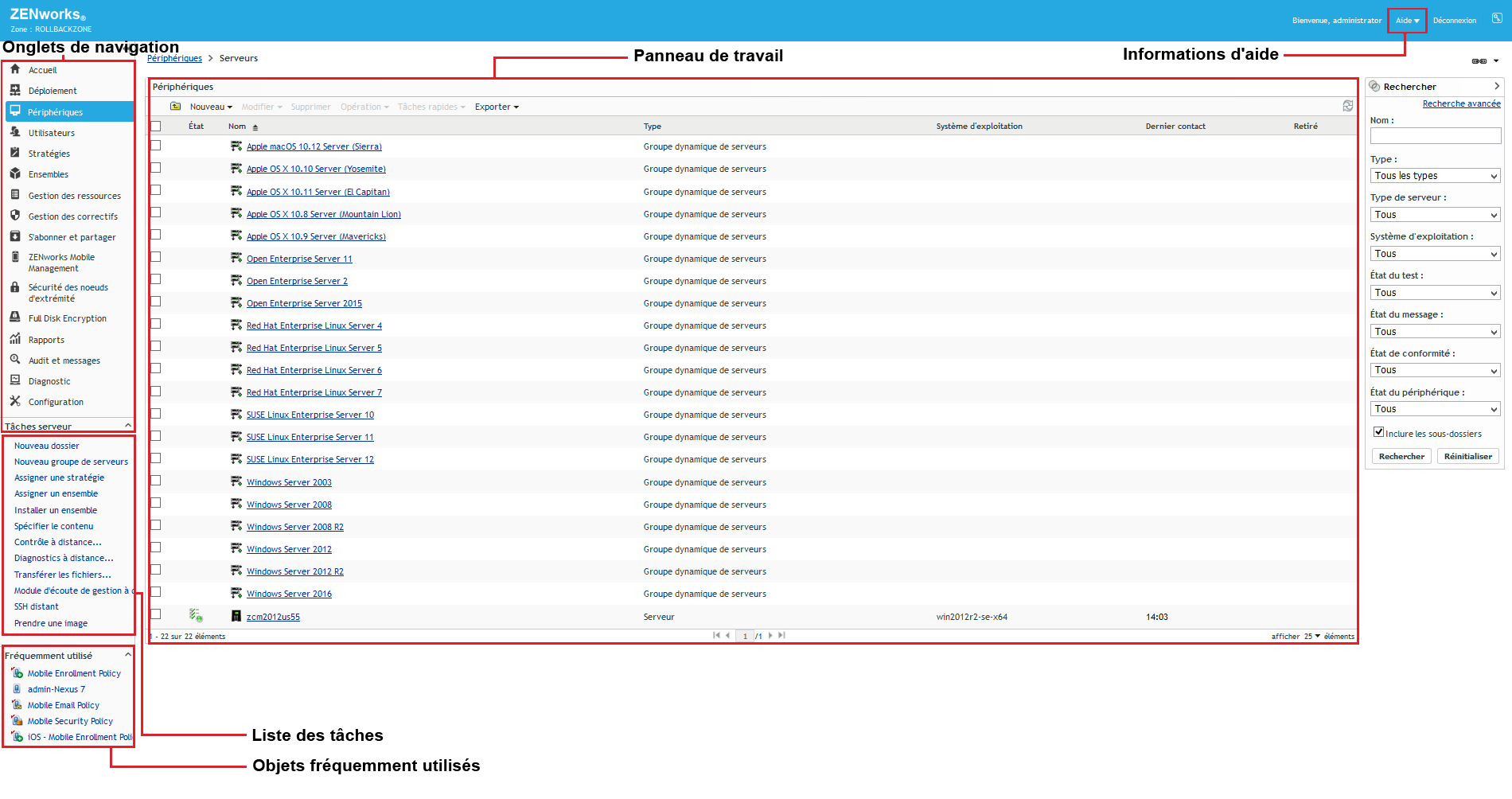The image size is (1512, 799).
Task: Collapse the Fréquemment utilisé section
Action: coord(127,655)
